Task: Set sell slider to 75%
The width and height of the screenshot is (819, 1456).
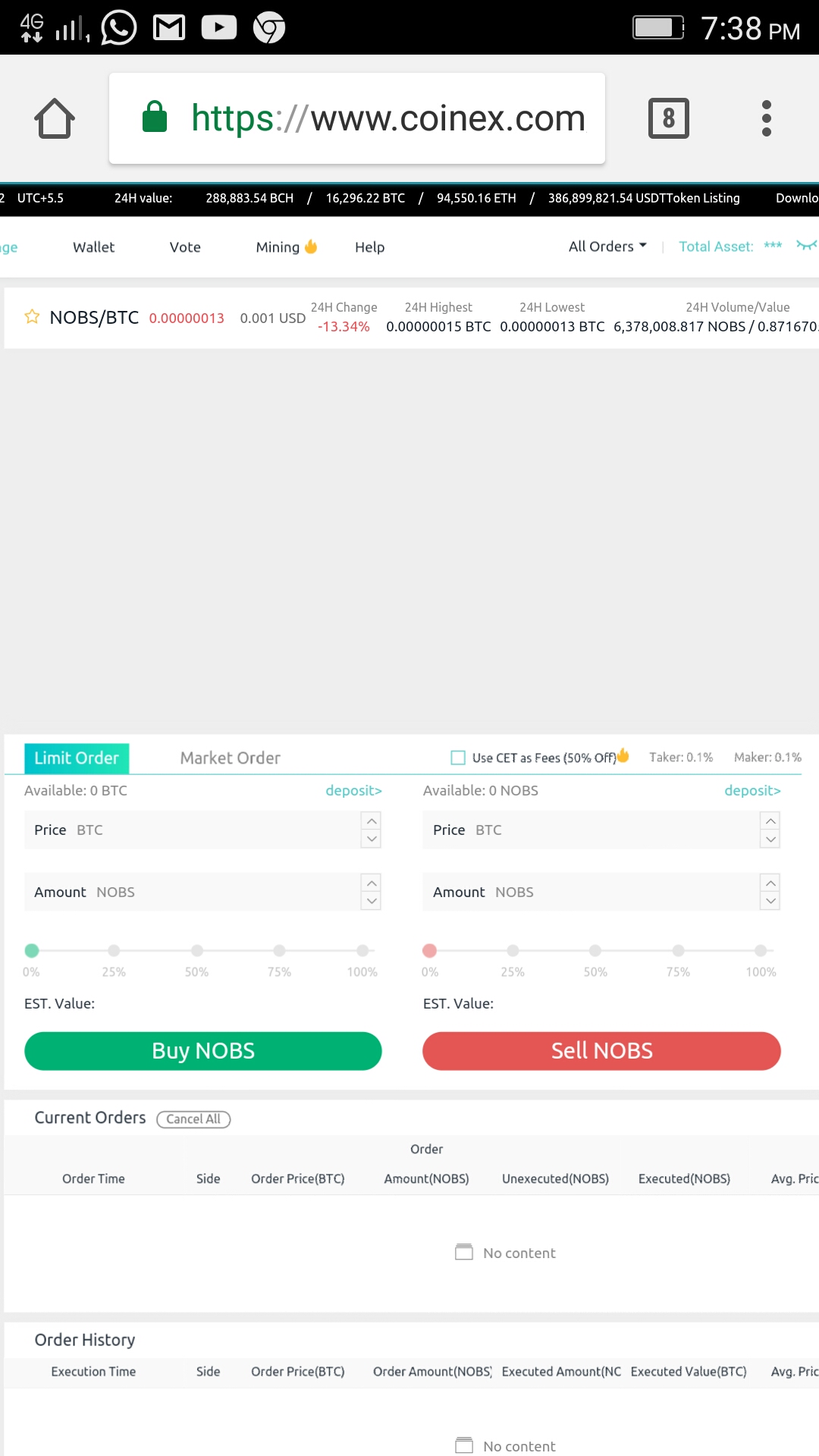Action: pyautogui.click(x=678, y=950)
